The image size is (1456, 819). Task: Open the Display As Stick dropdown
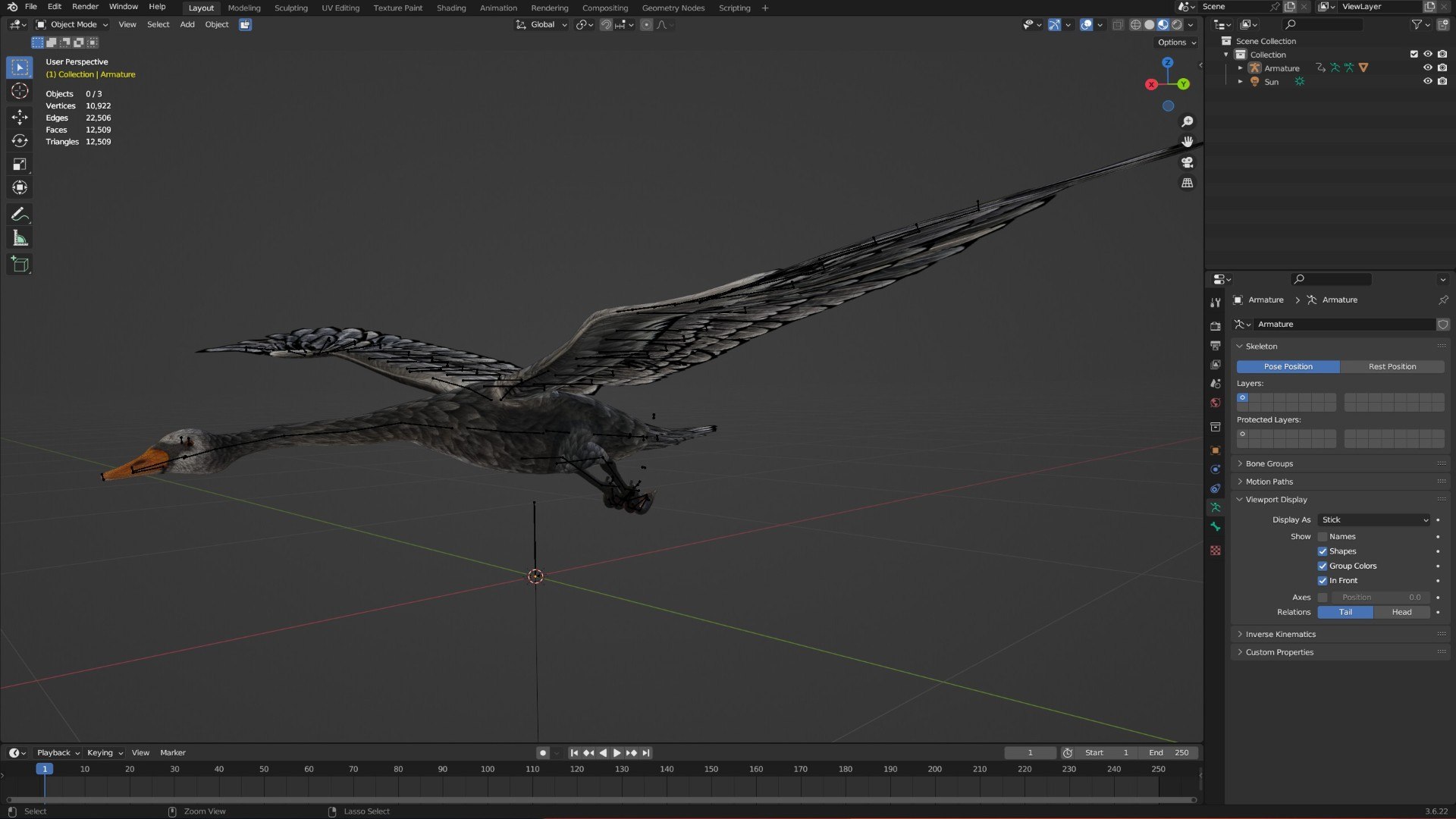click(x=1374, y=520)
